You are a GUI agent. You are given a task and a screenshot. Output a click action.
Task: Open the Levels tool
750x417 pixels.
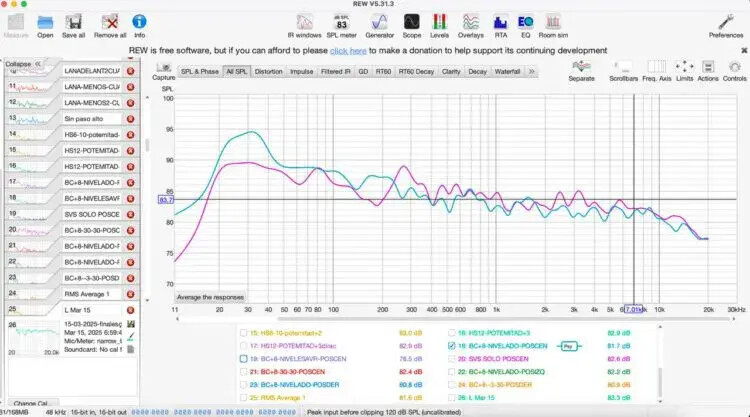[x=439, y=26]
